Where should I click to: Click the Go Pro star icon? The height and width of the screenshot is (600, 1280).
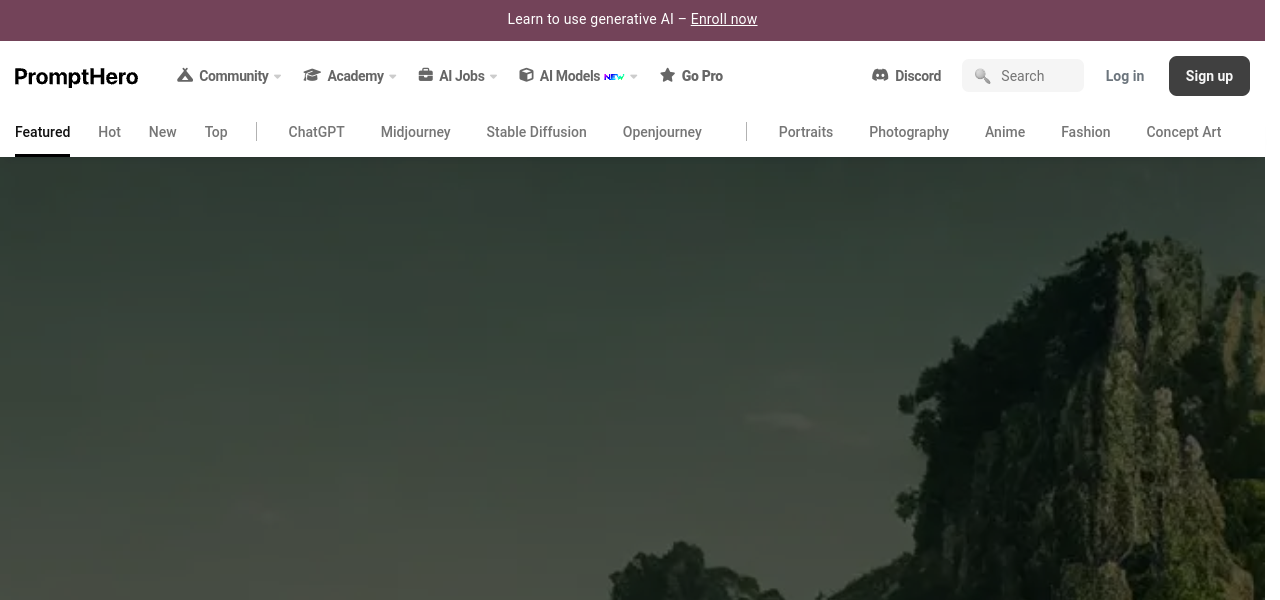pos(667,75)
